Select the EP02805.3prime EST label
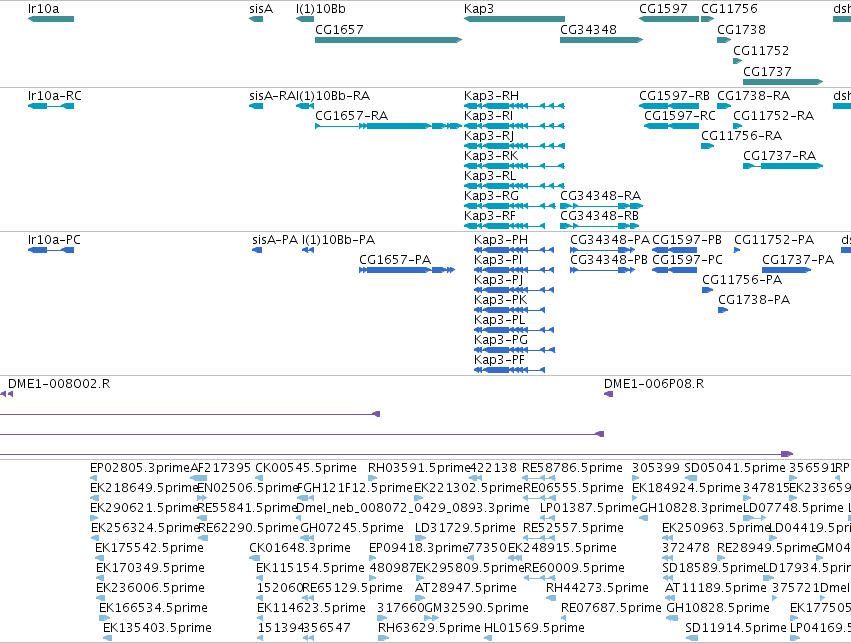Image resolution: width=851 pixels, height=643 pixels. [x=140, y=468]
